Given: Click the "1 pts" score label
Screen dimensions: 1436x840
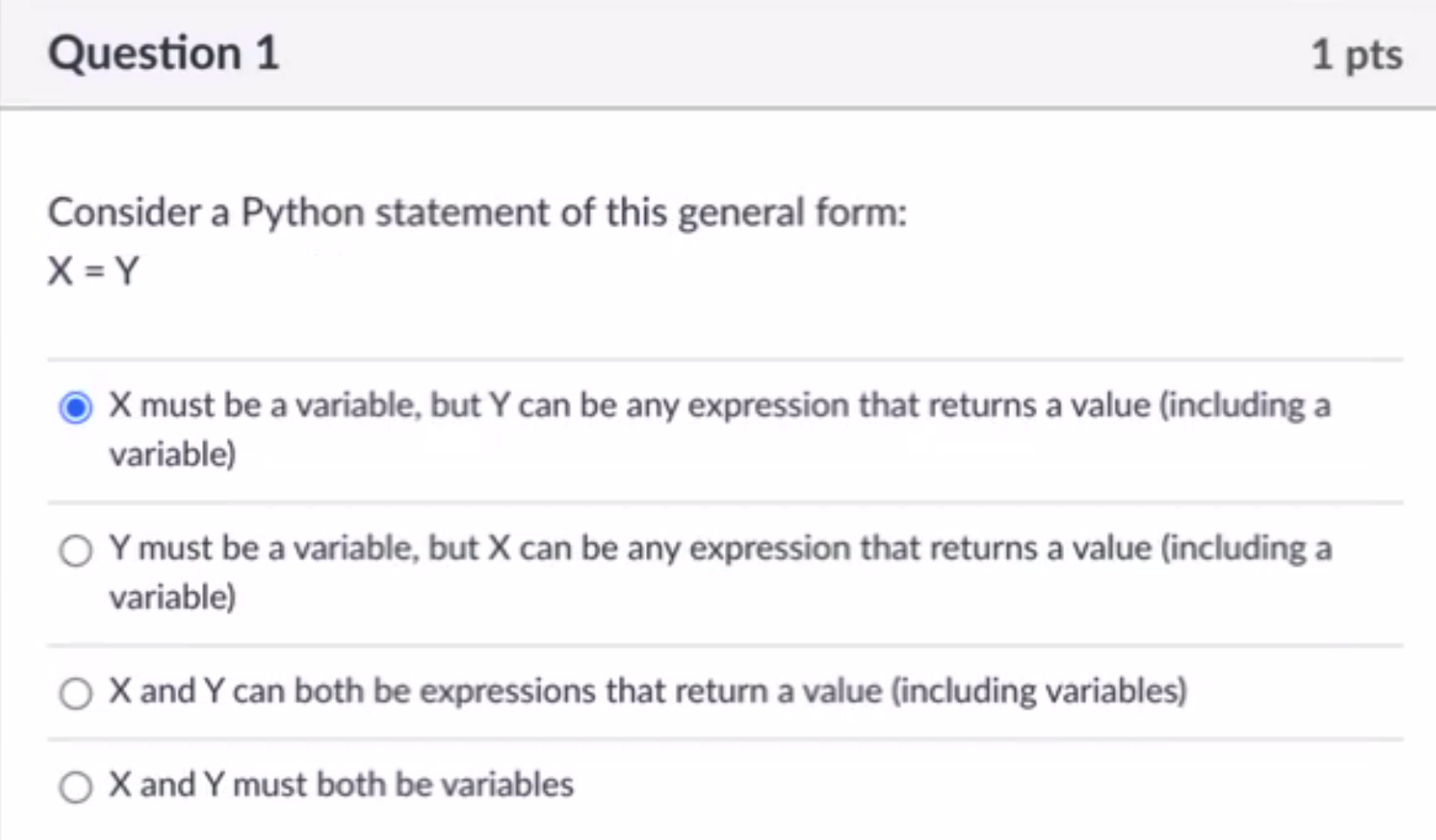Looking at the screenshot, I should 1356,55.
